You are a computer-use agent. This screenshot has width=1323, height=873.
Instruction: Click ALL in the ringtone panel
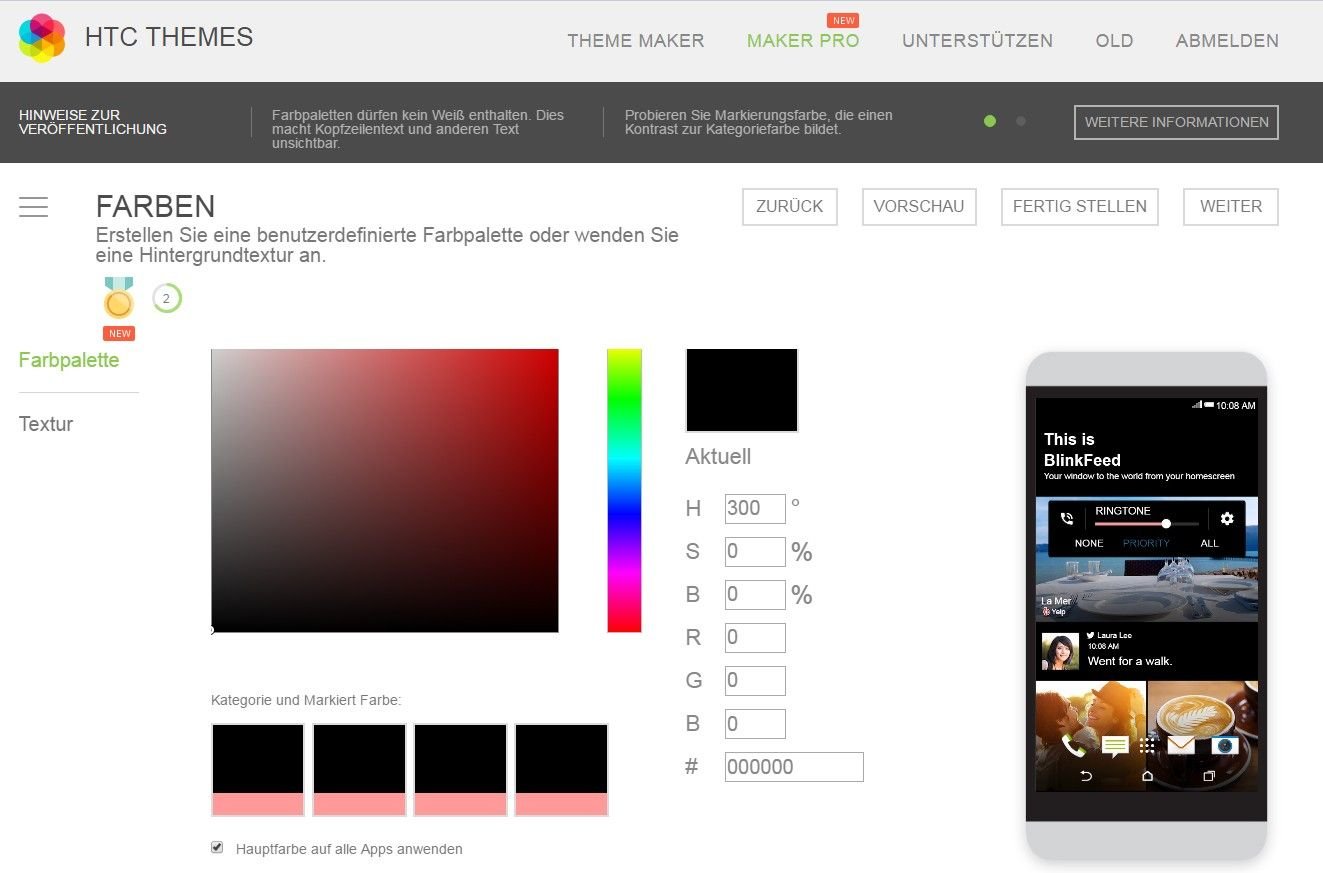tap(1210, 543)
